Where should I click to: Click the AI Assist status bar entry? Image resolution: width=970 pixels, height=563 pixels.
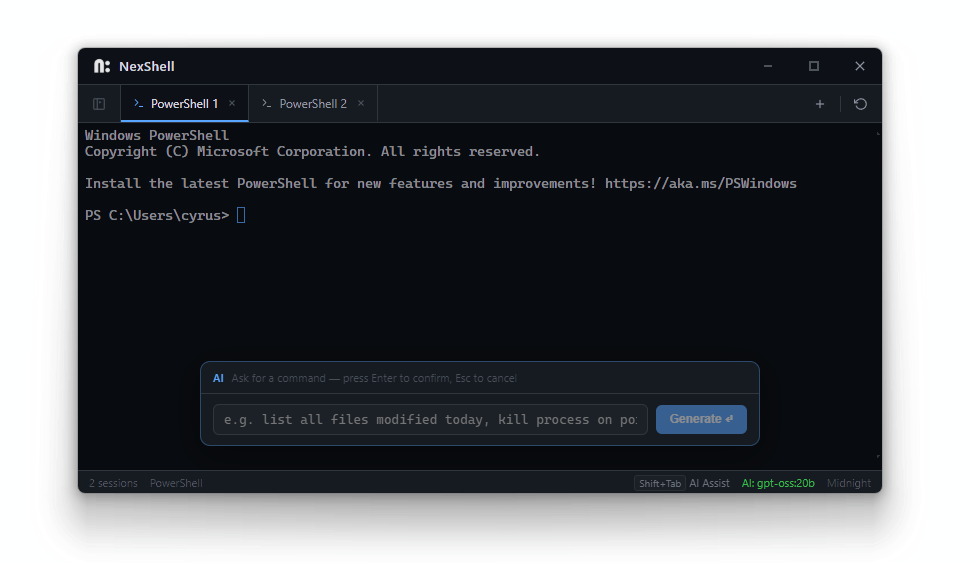point(709,483)
